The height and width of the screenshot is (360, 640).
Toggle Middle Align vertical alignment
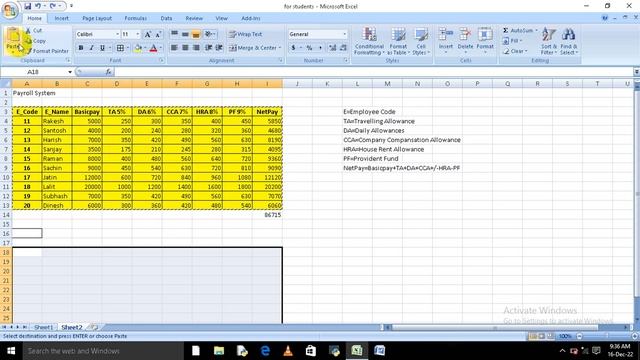[185, 34]
